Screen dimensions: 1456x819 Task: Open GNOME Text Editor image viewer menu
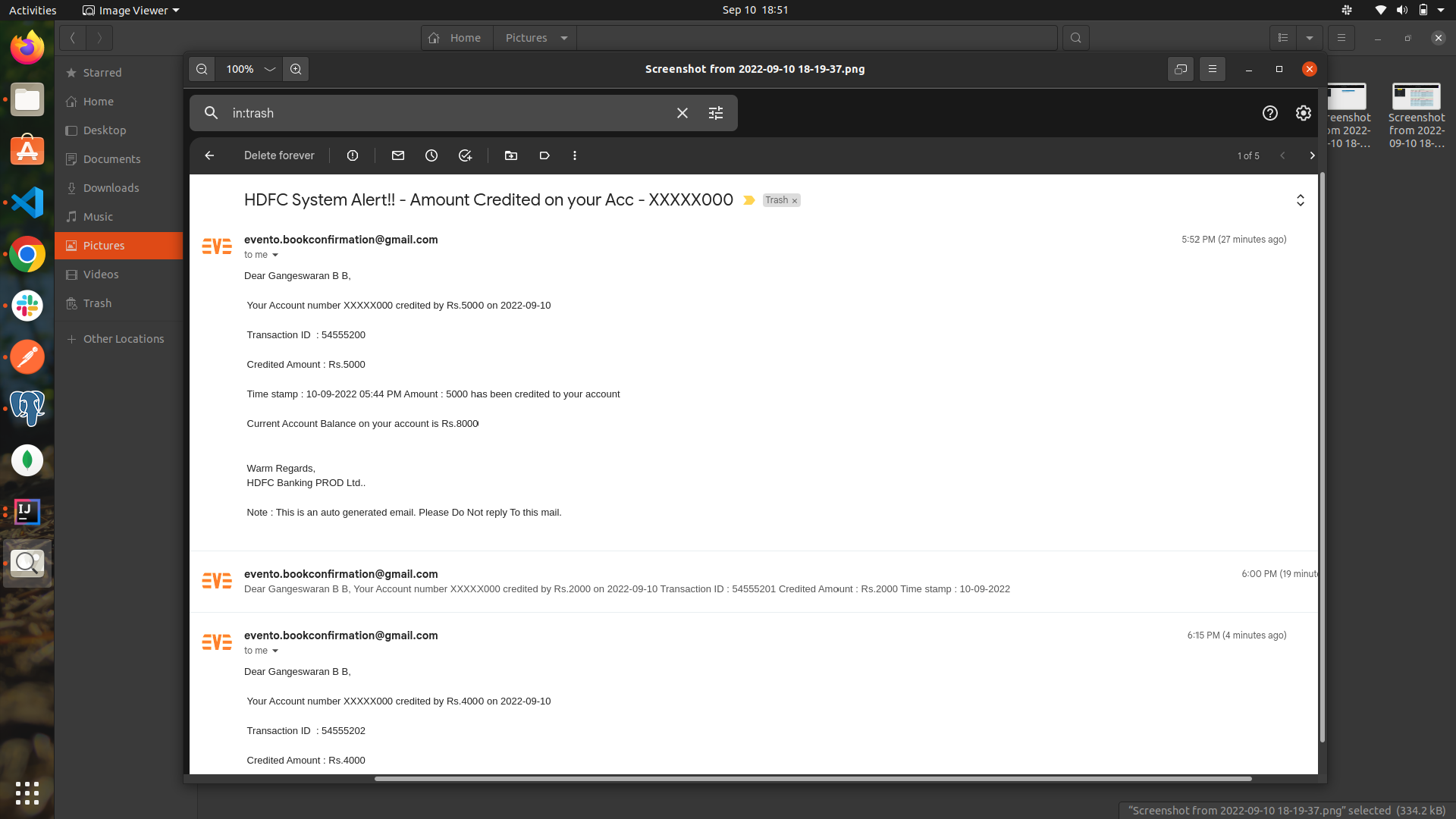click(x=130, y=10)
